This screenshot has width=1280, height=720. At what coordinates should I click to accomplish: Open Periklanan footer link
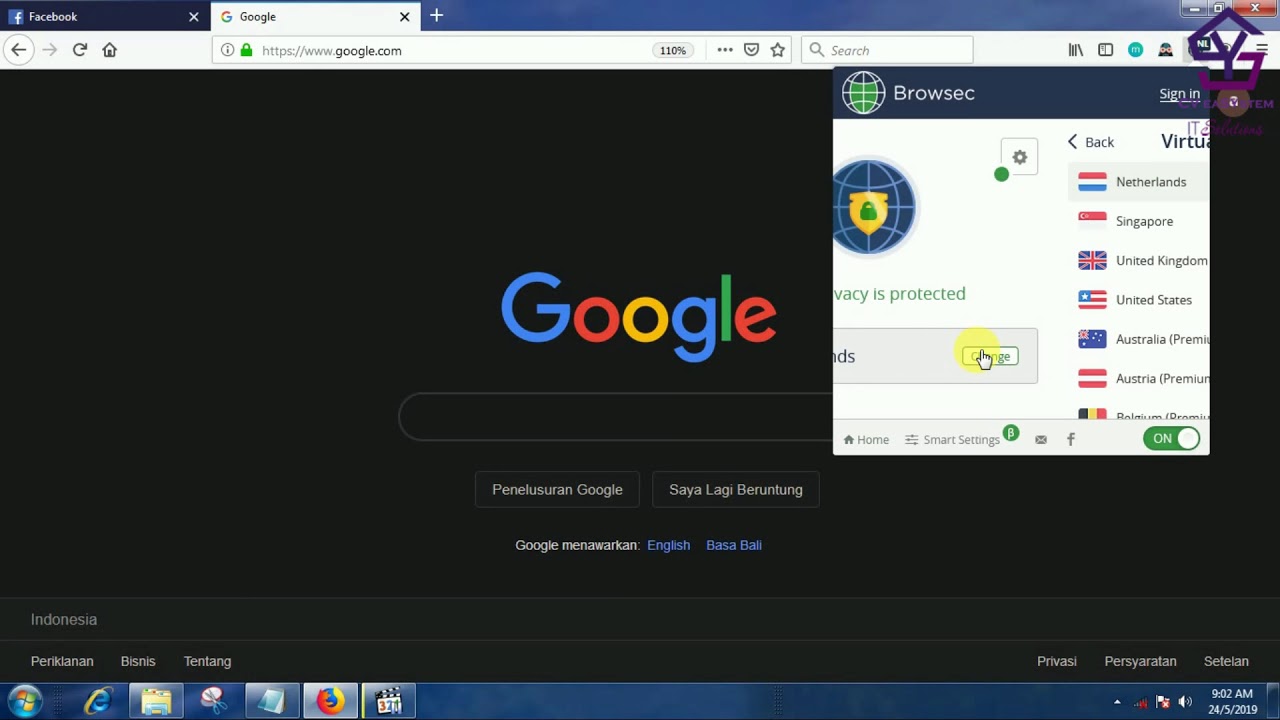coord(62,661)
